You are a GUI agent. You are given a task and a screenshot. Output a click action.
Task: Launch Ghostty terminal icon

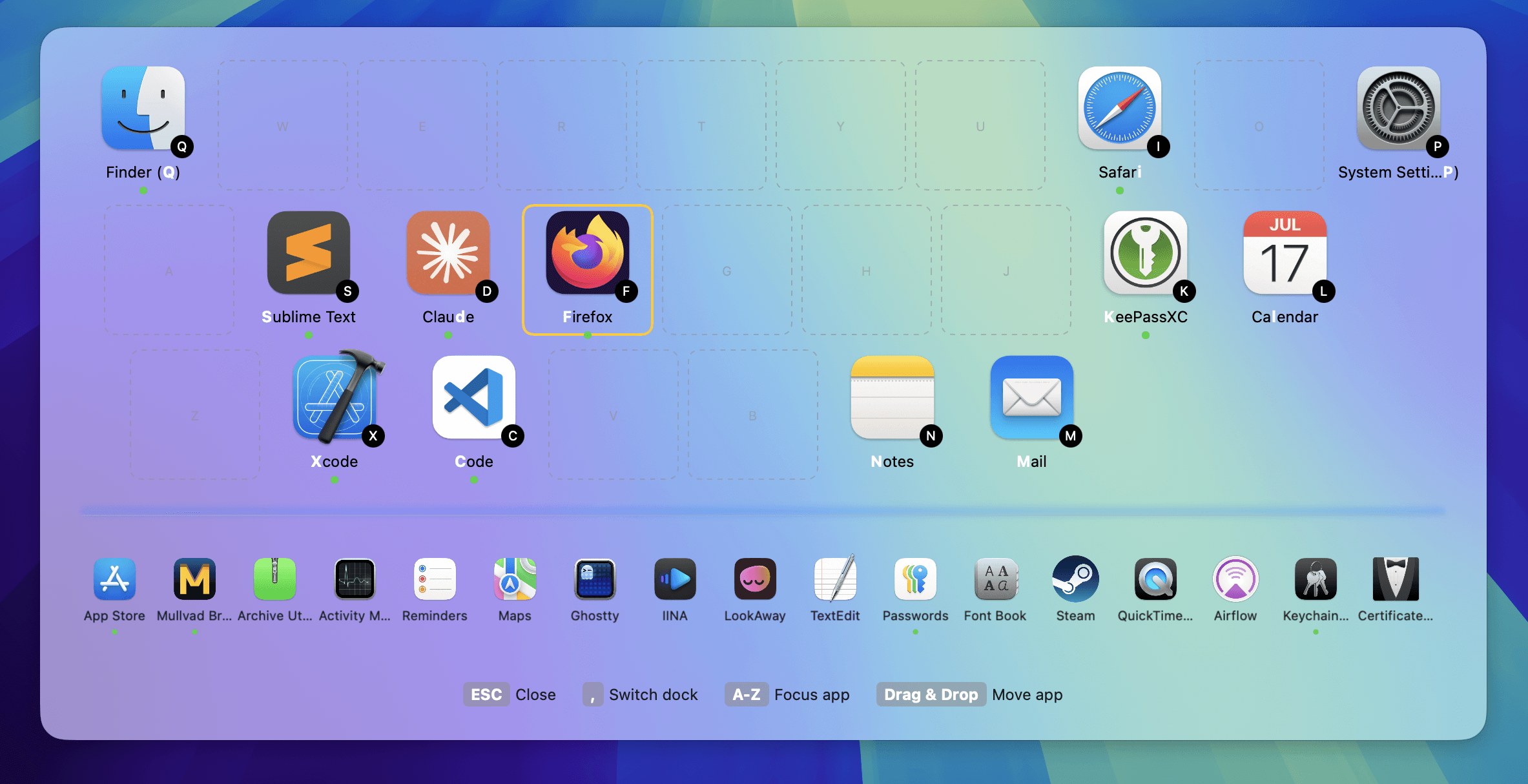coord(595,579)
